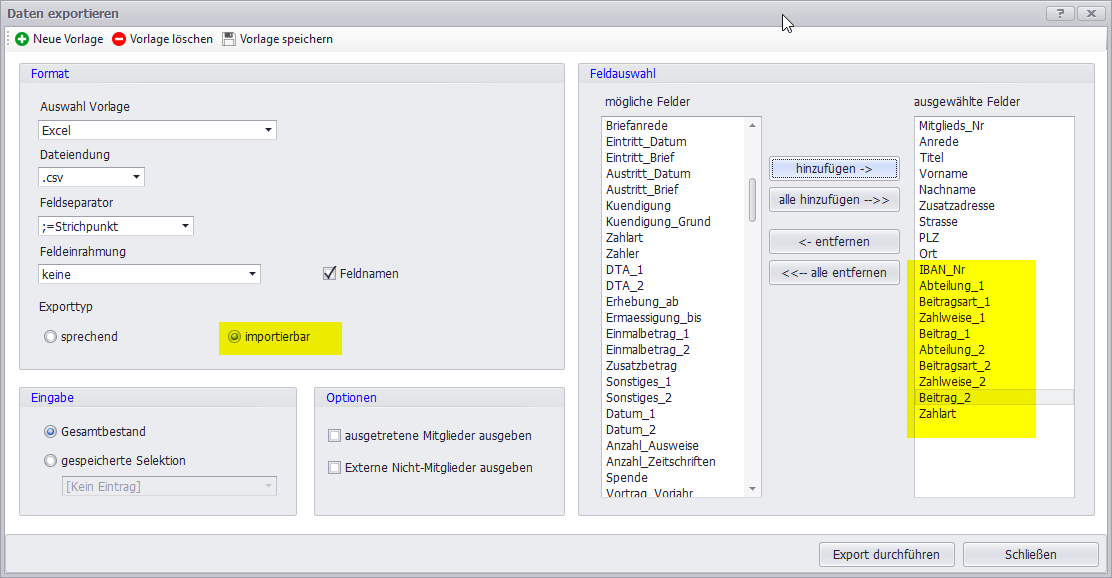1112x578 pixels.
Task: Open the Auswahl Vorlage dropdown
Action: 268,130
